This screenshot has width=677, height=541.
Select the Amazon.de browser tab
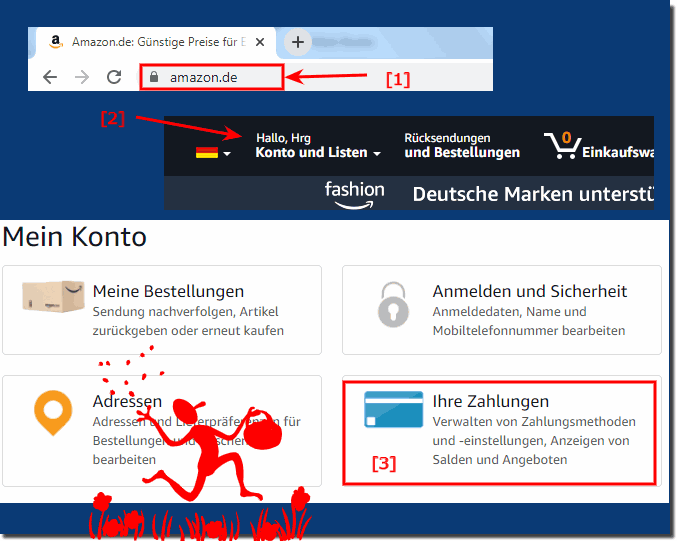(x=155, y=42)
